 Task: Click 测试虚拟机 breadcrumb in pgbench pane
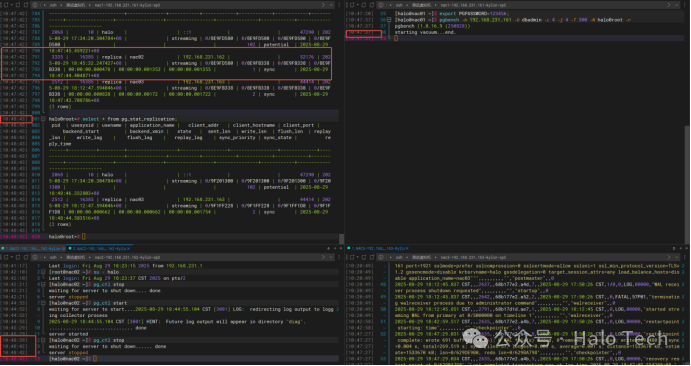coord(421,5)
